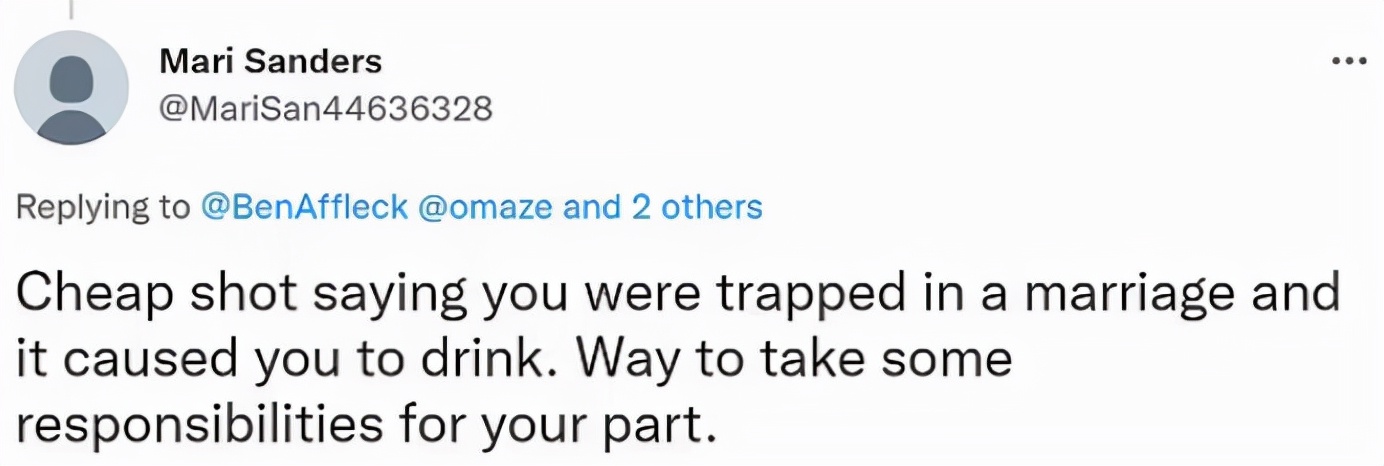
Task: Click the "Replying to" label
Action: point(103,207)
